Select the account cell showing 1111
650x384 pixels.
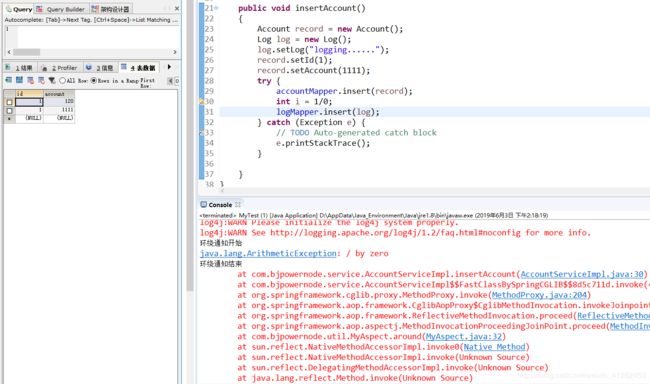click(x=59, y=110)
